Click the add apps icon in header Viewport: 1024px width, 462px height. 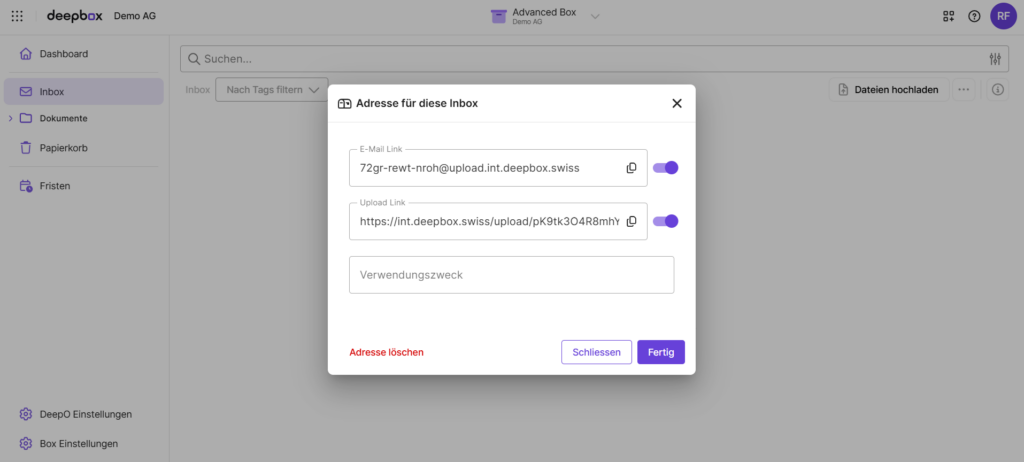[x=948, y=16]
